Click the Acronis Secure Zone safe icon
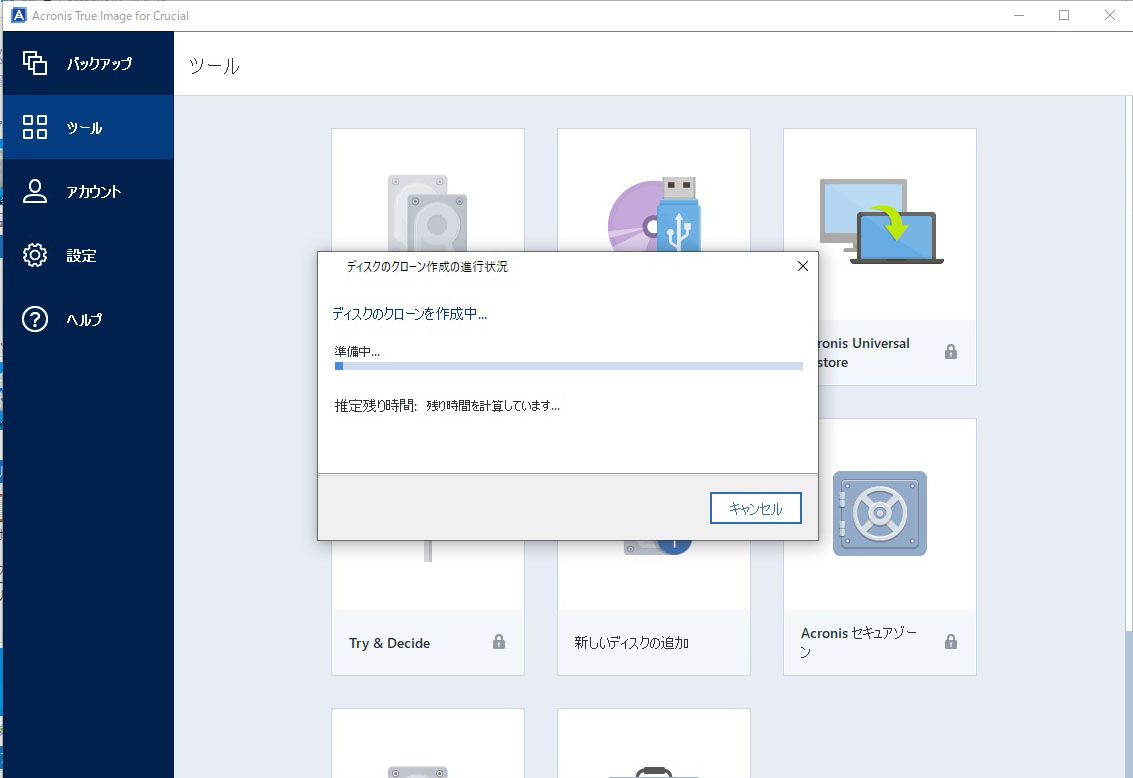This screenshot has width=1133, height=778. coord(879,514)
